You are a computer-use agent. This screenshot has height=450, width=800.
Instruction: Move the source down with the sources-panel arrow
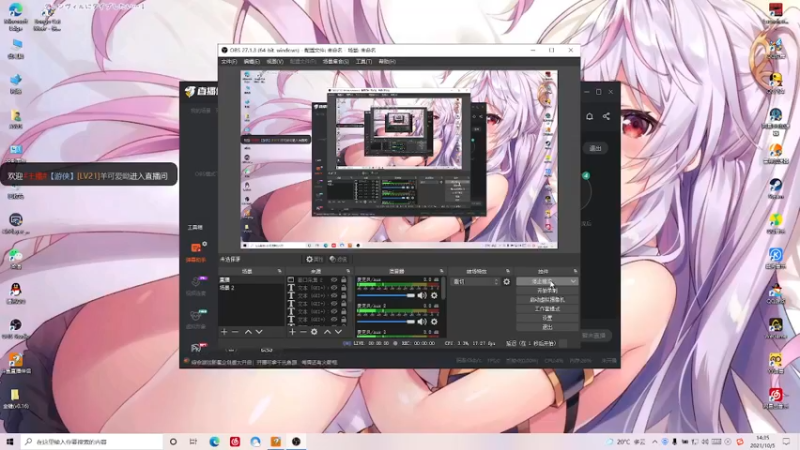[x=338, y=332]
